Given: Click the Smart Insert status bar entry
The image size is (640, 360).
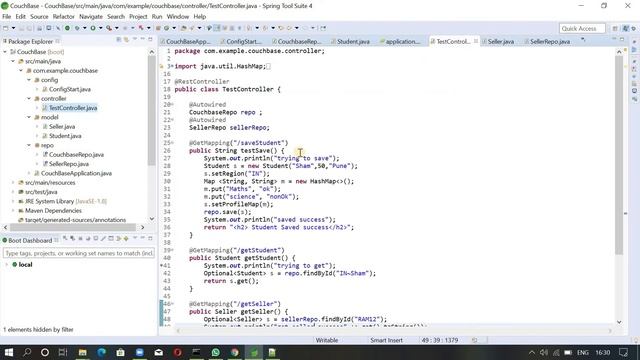Looking at the screenshot, I should [x=386, y=340].
